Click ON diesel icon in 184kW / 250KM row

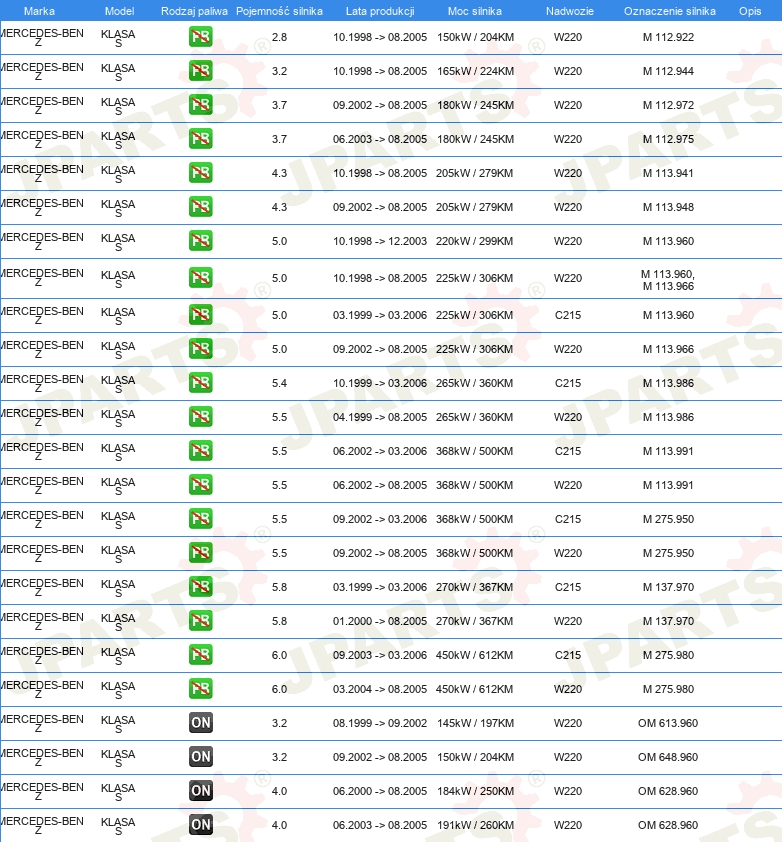coord(200,790)
